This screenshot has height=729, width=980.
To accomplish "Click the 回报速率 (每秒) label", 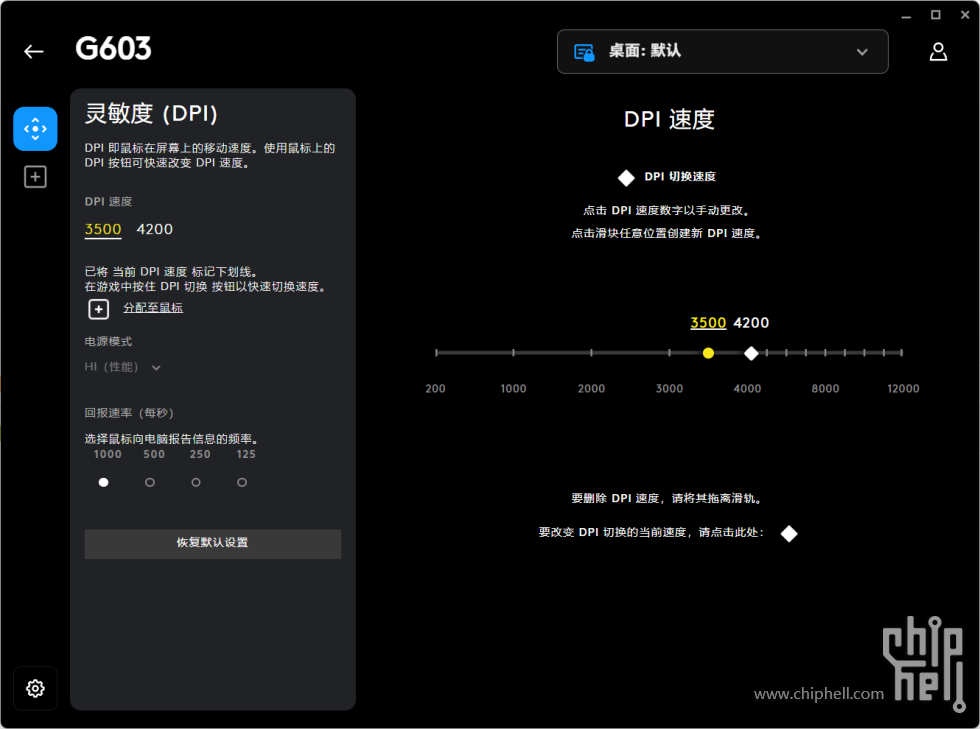I will 129,413.
